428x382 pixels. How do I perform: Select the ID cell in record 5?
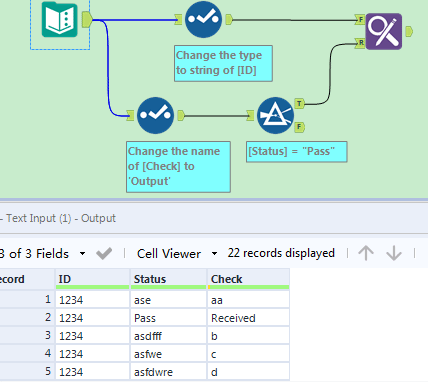pos(92,372)
